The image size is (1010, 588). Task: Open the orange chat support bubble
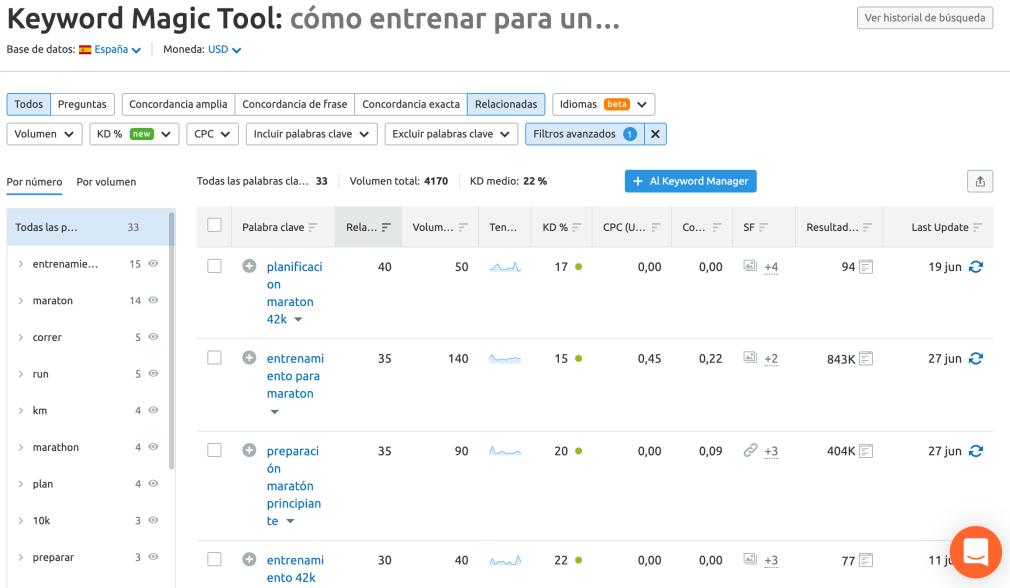point(975,552)
